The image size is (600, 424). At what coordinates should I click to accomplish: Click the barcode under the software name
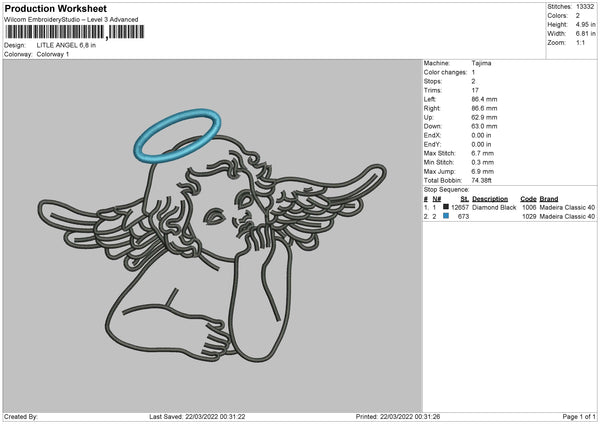click(75, 32)
